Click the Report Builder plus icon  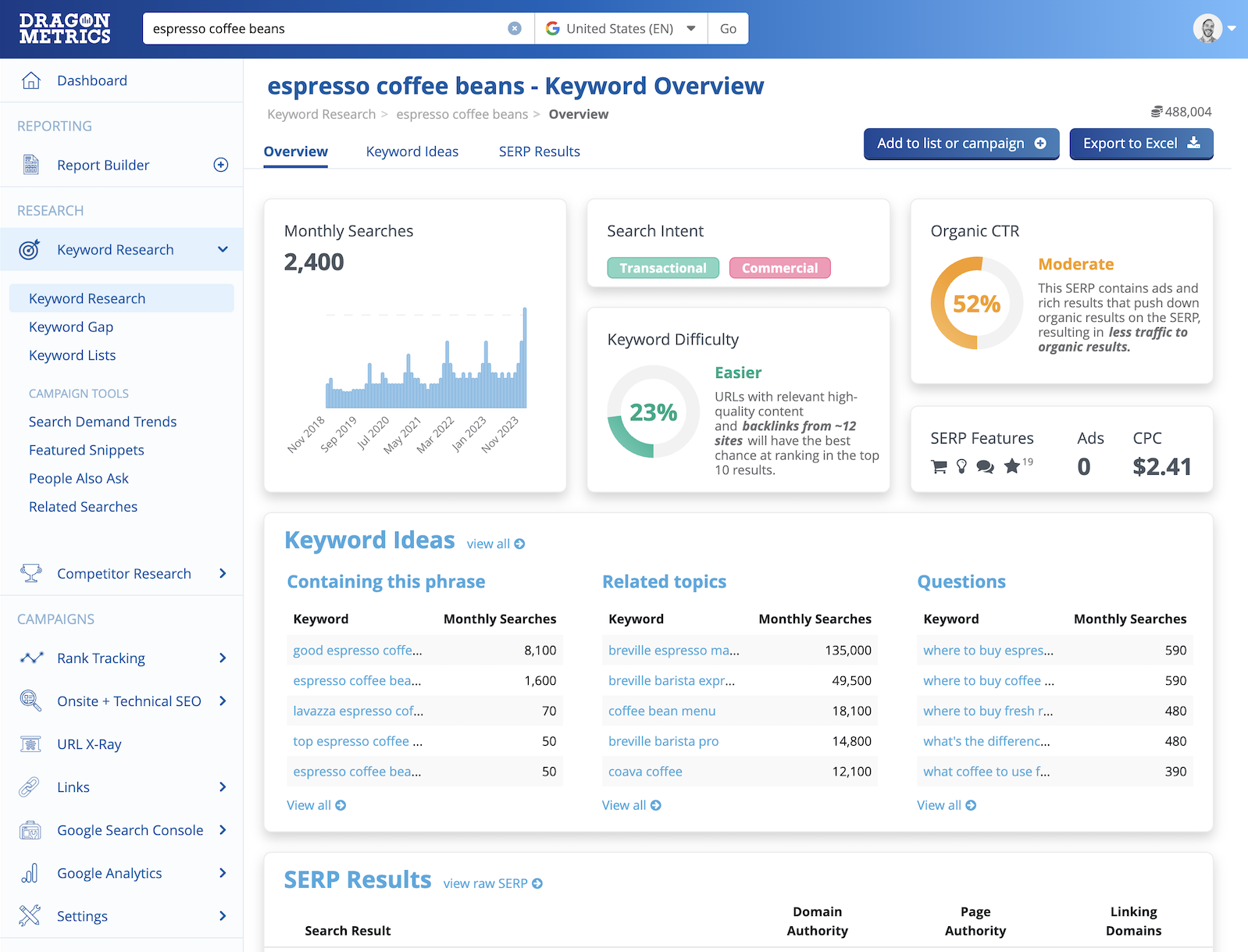click(x=221, y=165)
